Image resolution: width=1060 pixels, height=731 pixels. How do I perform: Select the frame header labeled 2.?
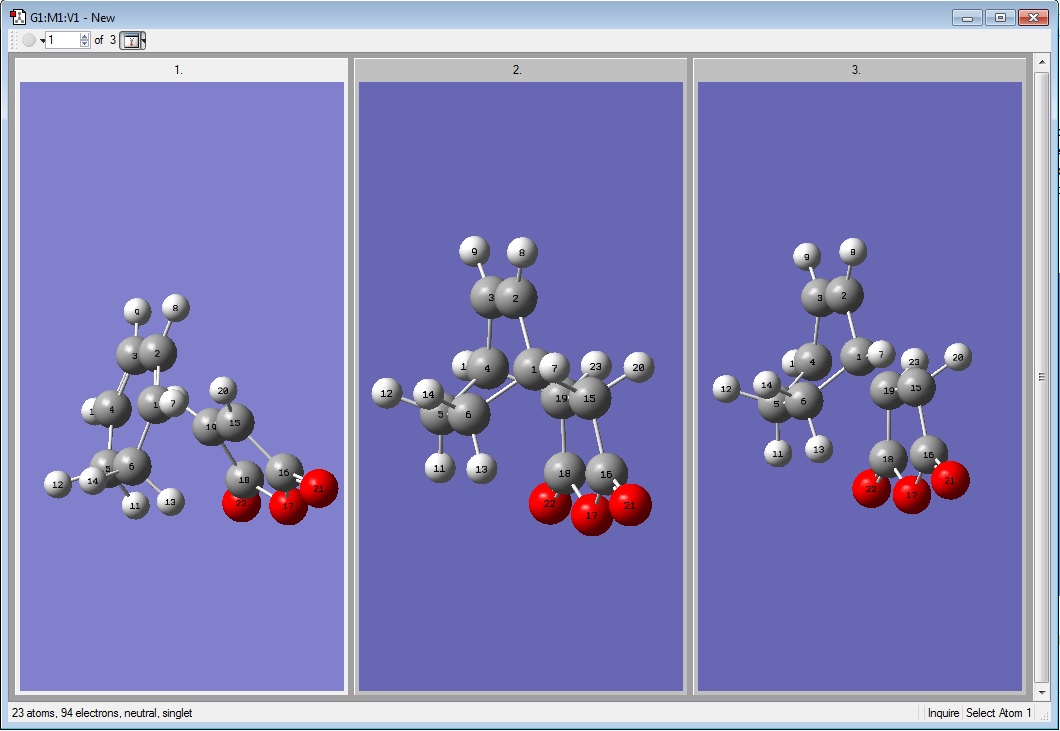(x=518, y=70)
